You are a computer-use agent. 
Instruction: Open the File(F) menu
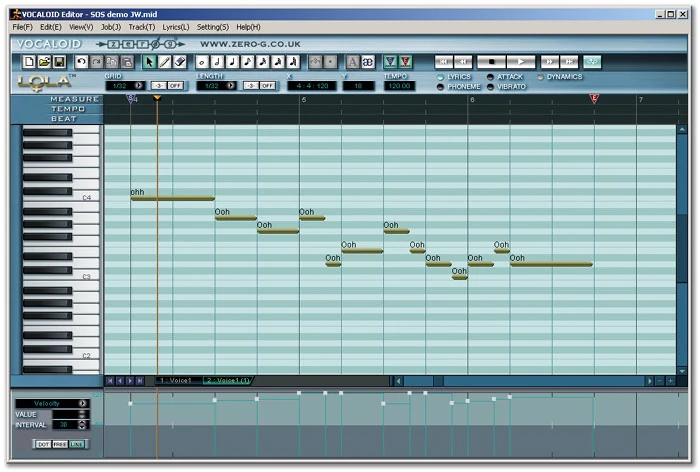(22, 27)
